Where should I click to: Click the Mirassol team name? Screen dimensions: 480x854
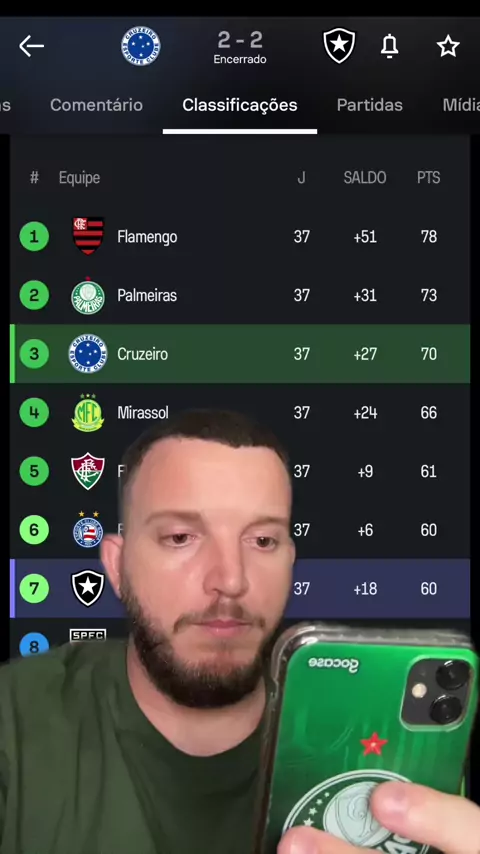(x=143, y=413)
